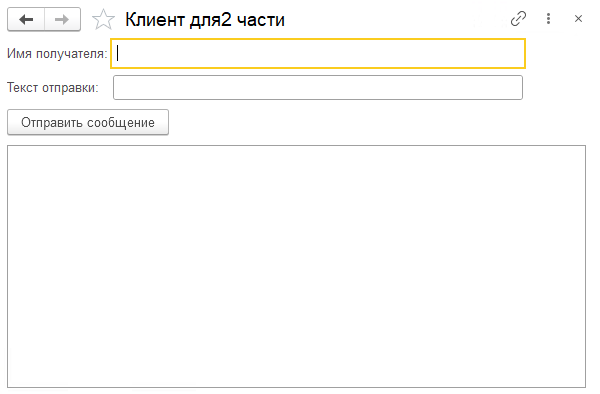Image resolution: width=600 pixels, height=394 pixels.
Task: Expand the vertical ellipsis options menu
Action: tap(548, 18)
